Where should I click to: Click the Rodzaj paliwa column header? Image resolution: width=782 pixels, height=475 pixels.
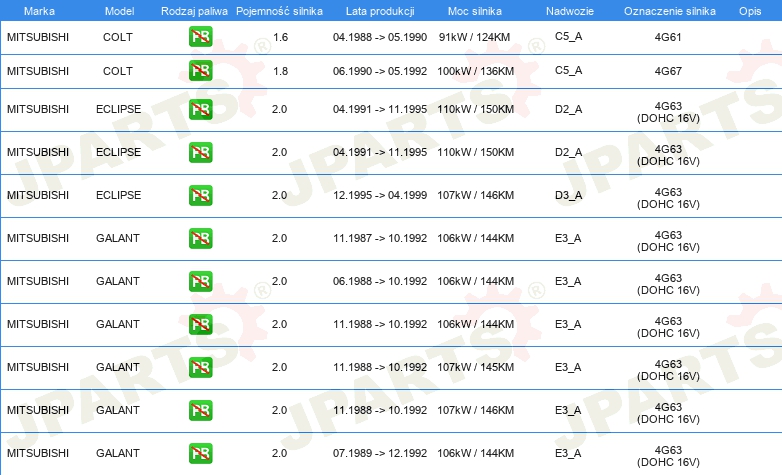point(194,11)
